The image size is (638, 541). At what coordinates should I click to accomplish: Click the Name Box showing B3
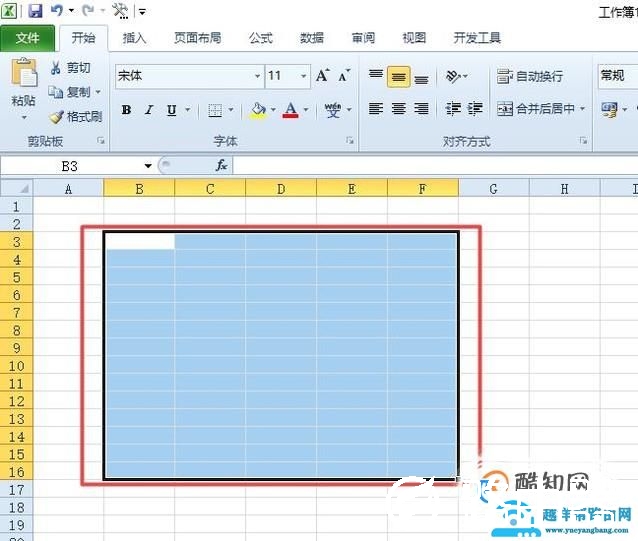pyautogui.click(x=70, y=166)
